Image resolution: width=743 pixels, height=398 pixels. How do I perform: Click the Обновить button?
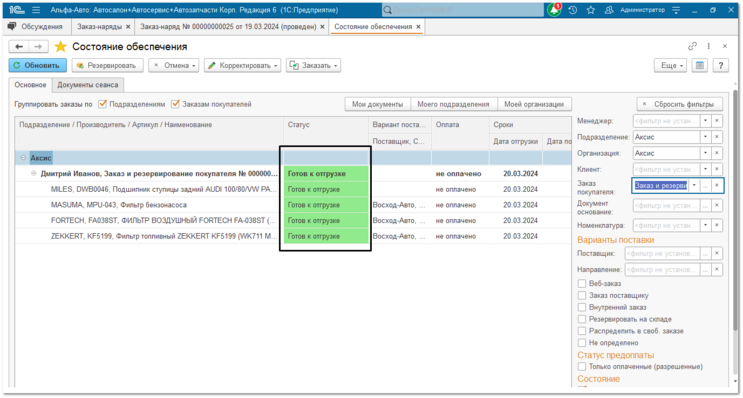[x=37, y=65]
